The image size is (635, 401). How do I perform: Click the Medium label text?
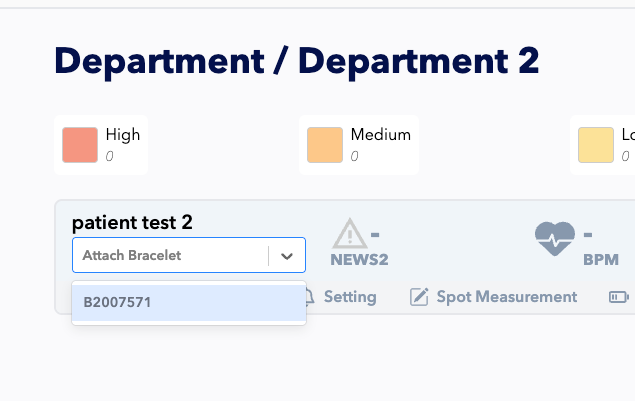[381, 134]
